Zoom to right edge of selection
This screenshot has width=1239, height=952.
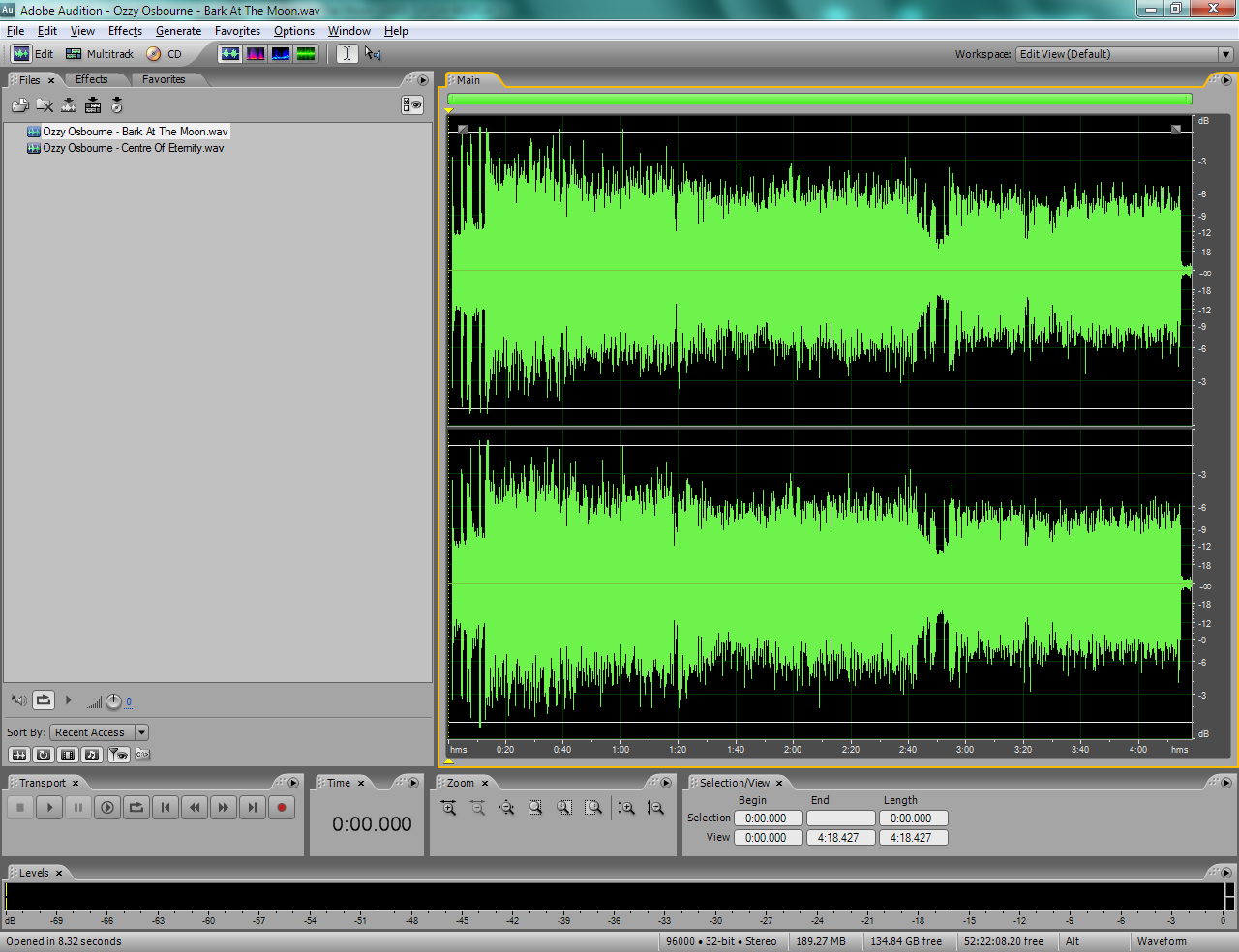point(593,808)
